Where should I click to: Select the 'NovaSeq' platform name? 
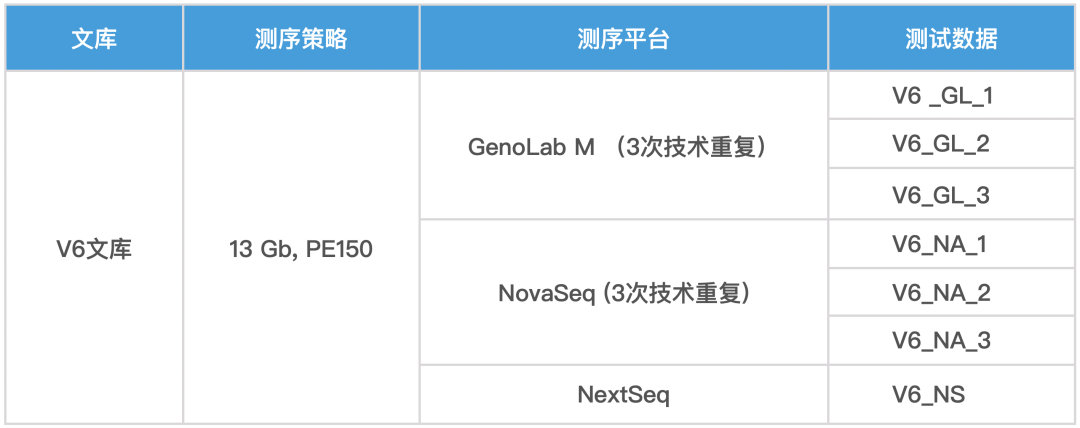539,294
